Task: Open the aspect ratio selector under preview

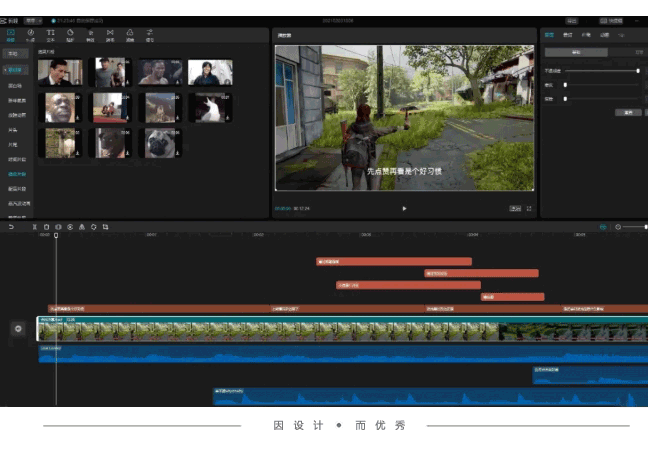Action: point(515,208)
